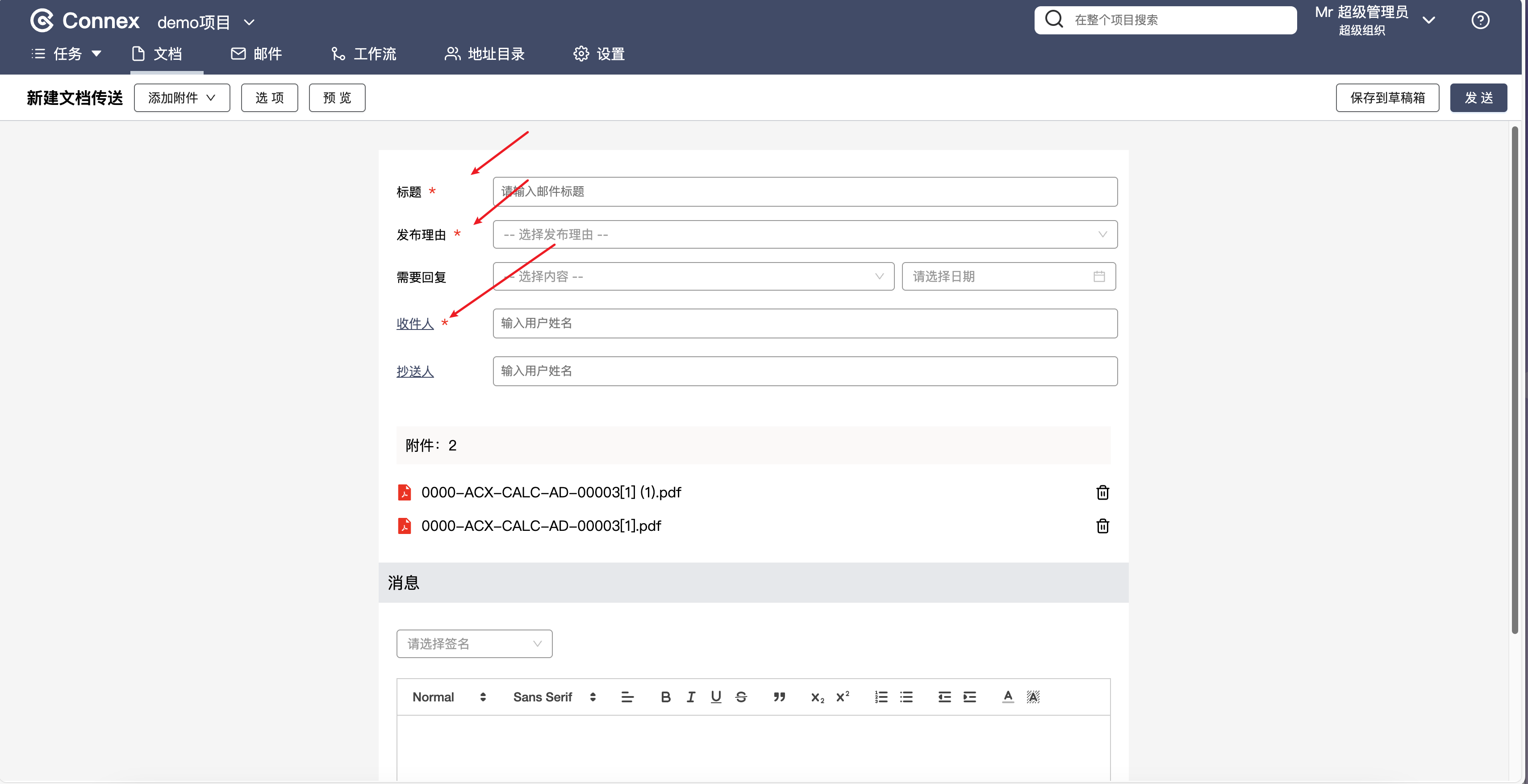Apply underline formatting in editor
The image size is (1528, 784).
pos(716,697)
